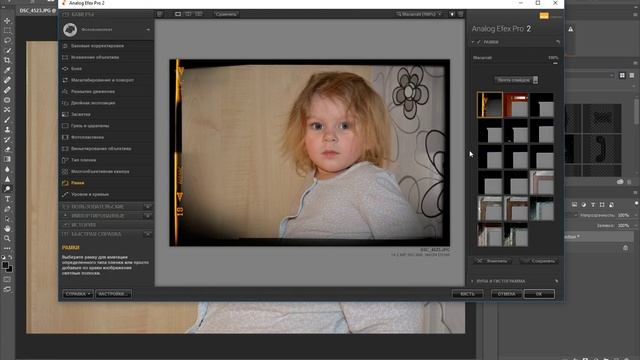Click the left panel toggle icon in plugin toolbar
This screenshot has width=640, height=360.
[x=160, y=14]
